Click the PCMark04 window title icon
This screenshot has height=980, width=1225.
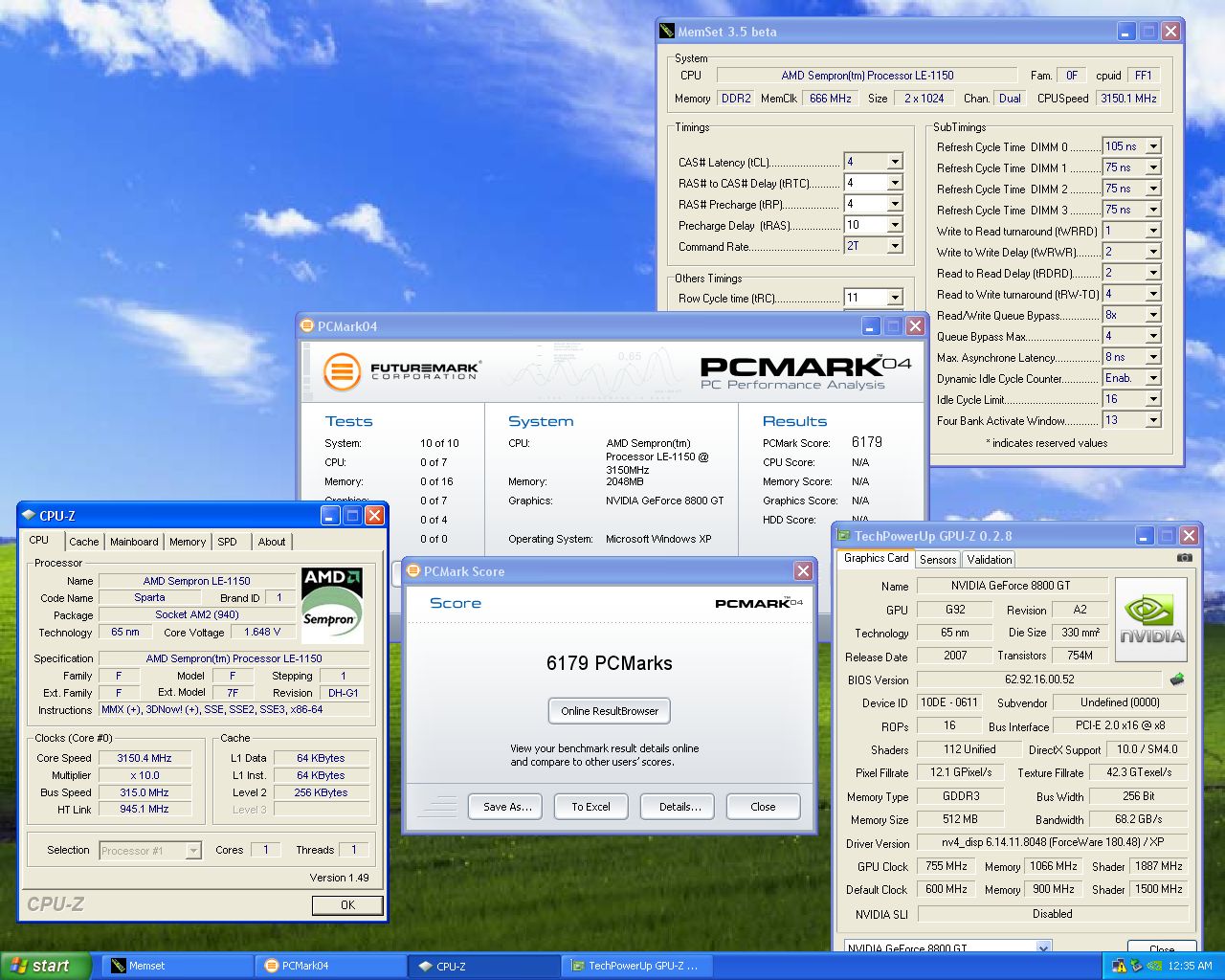point(307,325)
